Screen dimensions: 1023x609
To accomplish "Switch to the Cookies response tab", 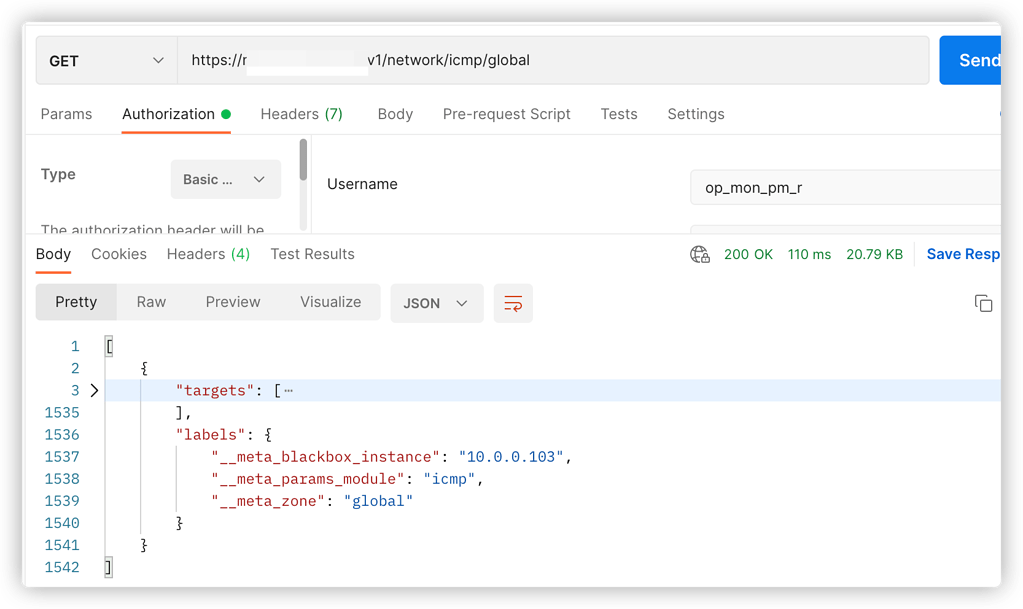I will pos(118,254).
